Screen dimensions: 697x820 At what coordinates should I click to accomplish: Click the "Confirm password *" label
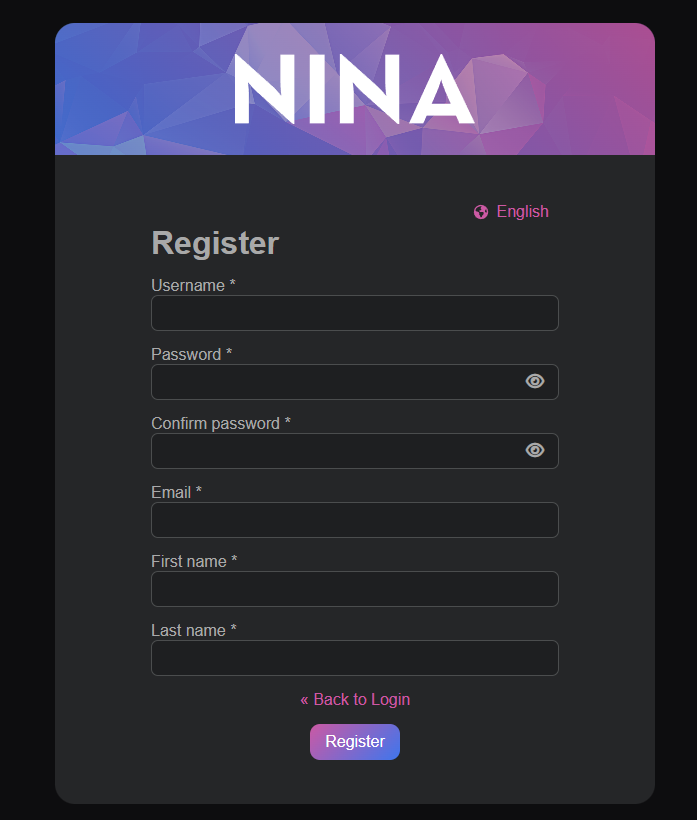tap(220, 424)
